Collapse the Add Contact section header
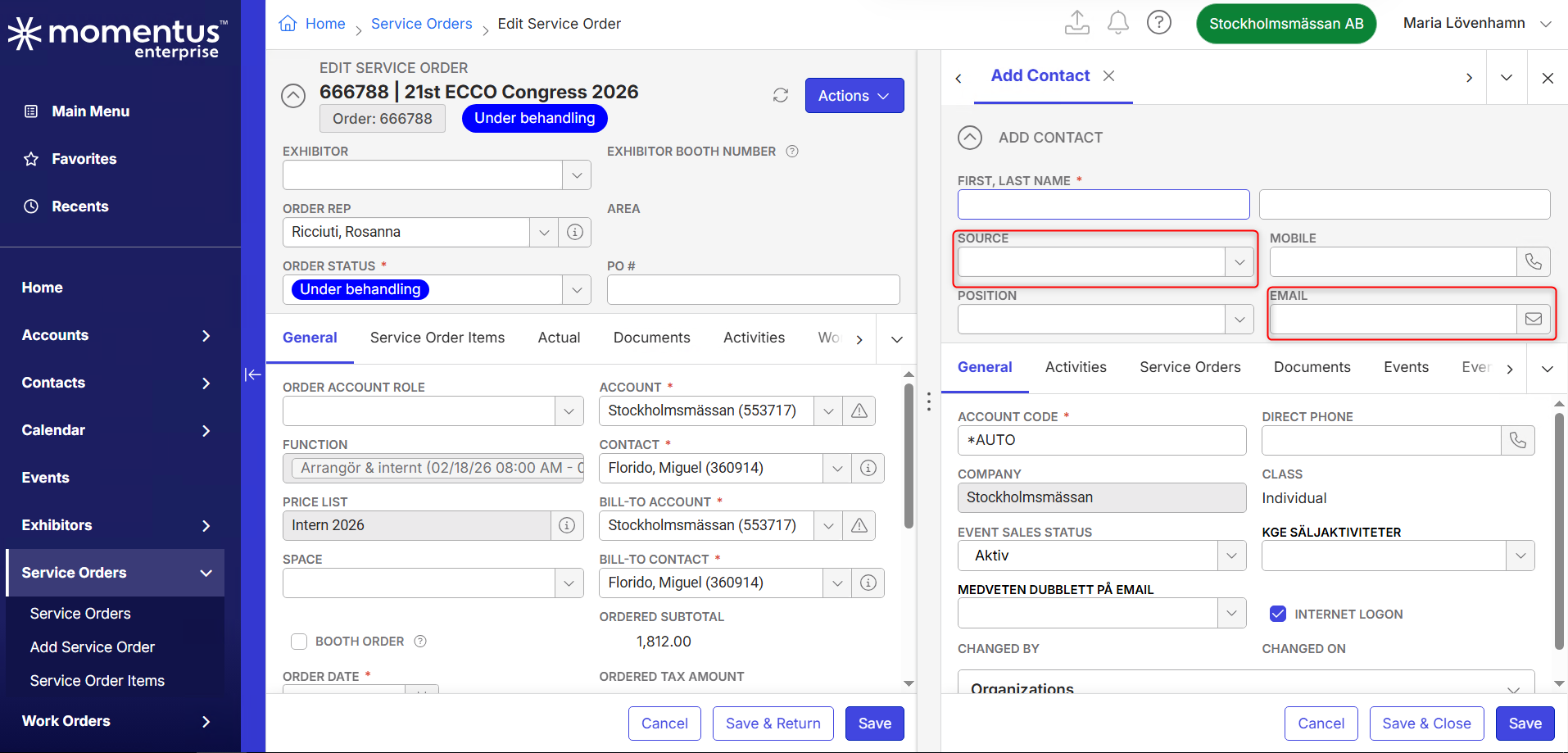1568x753 pixels. (x=970, y=138)
